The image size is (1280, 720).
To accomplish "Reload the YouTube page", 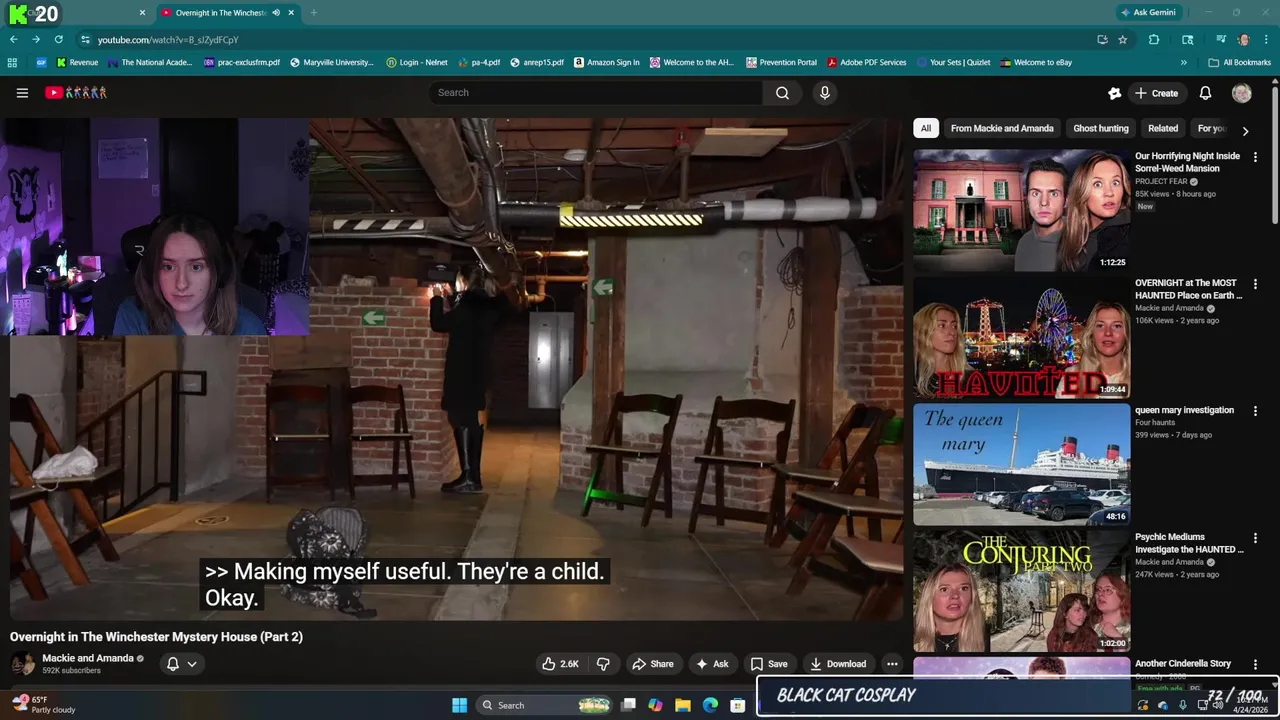I will [59, 40].
